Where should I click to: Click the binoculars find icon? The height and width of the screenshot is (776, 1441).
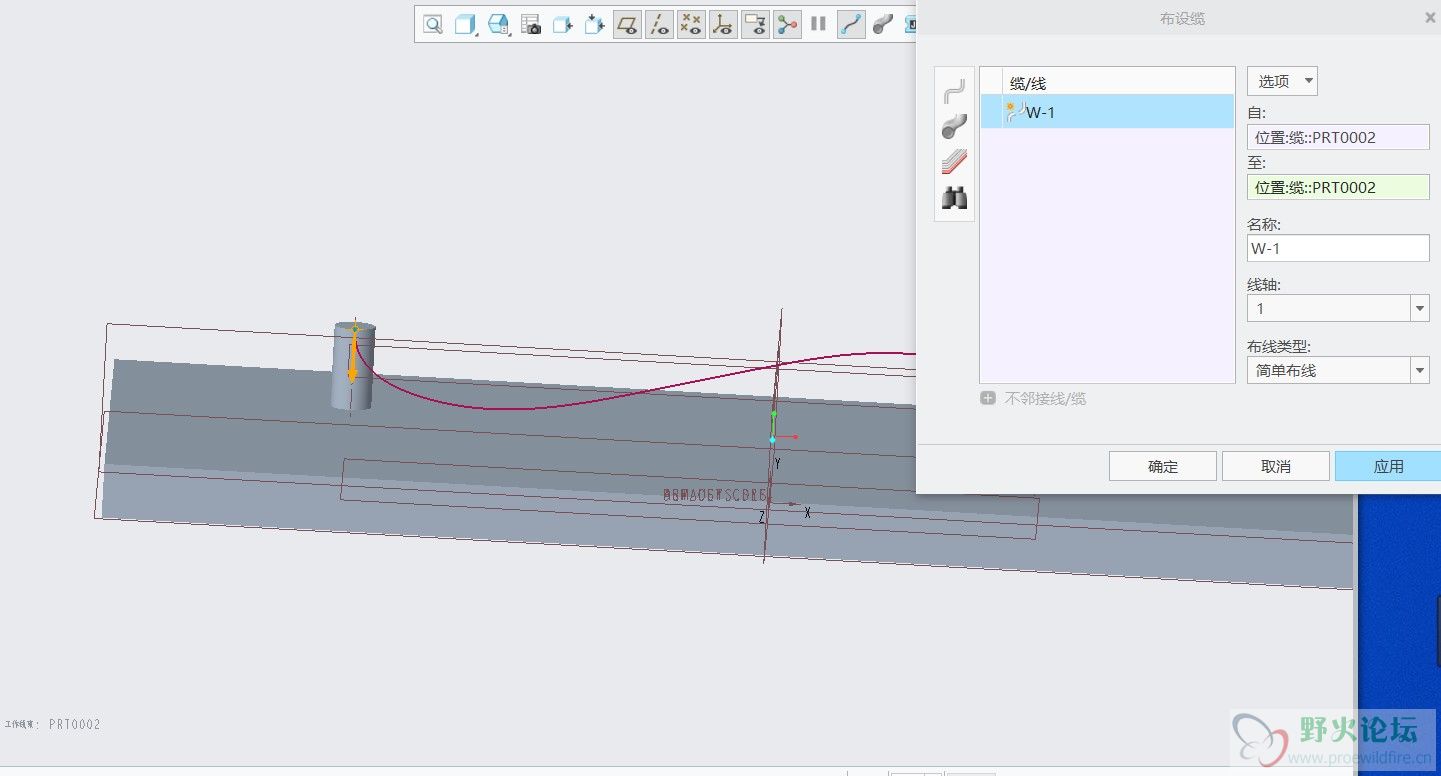[x=954, y=198]
